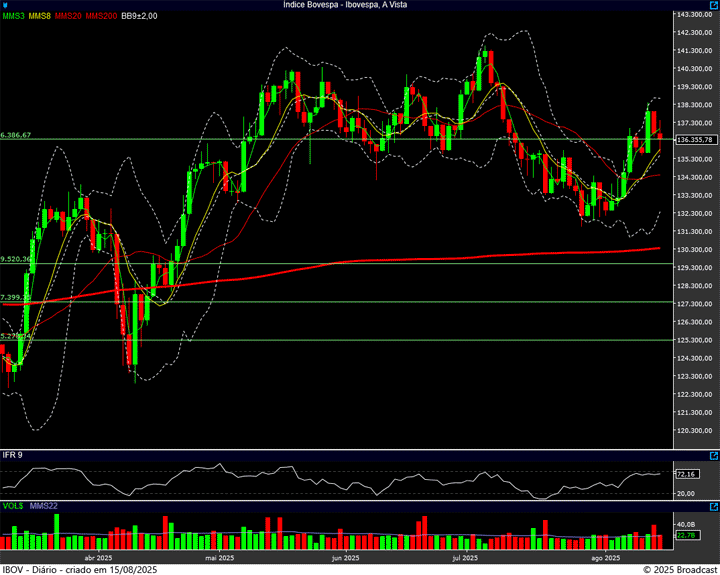Click the 40,0B volume axis label
The height and width of the screenshot is (575, 720).
point(686,524)
